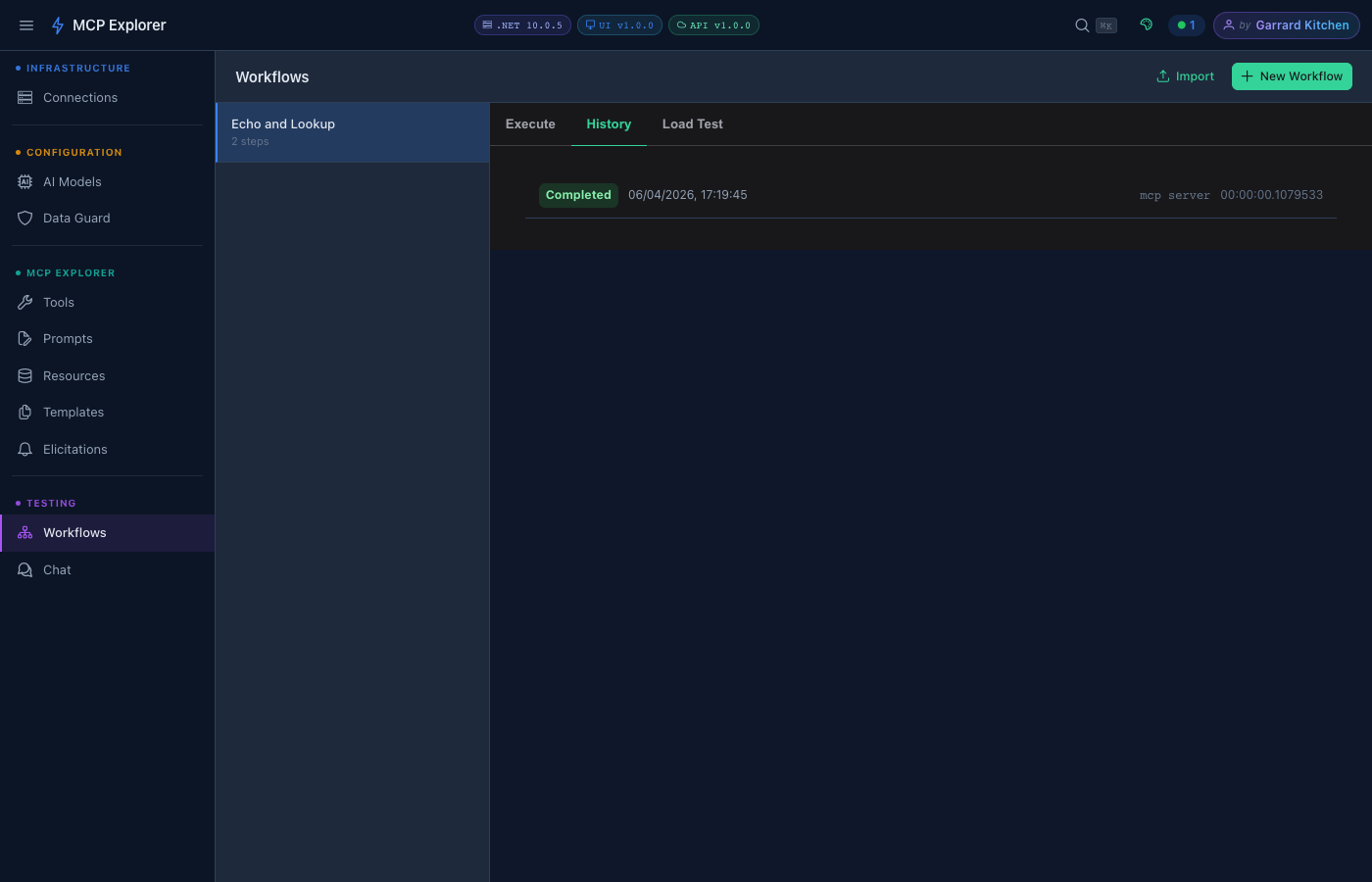Image resolution: width=1372 pixels, height=882 pixels.
Task: Click the search magnifier icon
Action: pos(1081,24)
